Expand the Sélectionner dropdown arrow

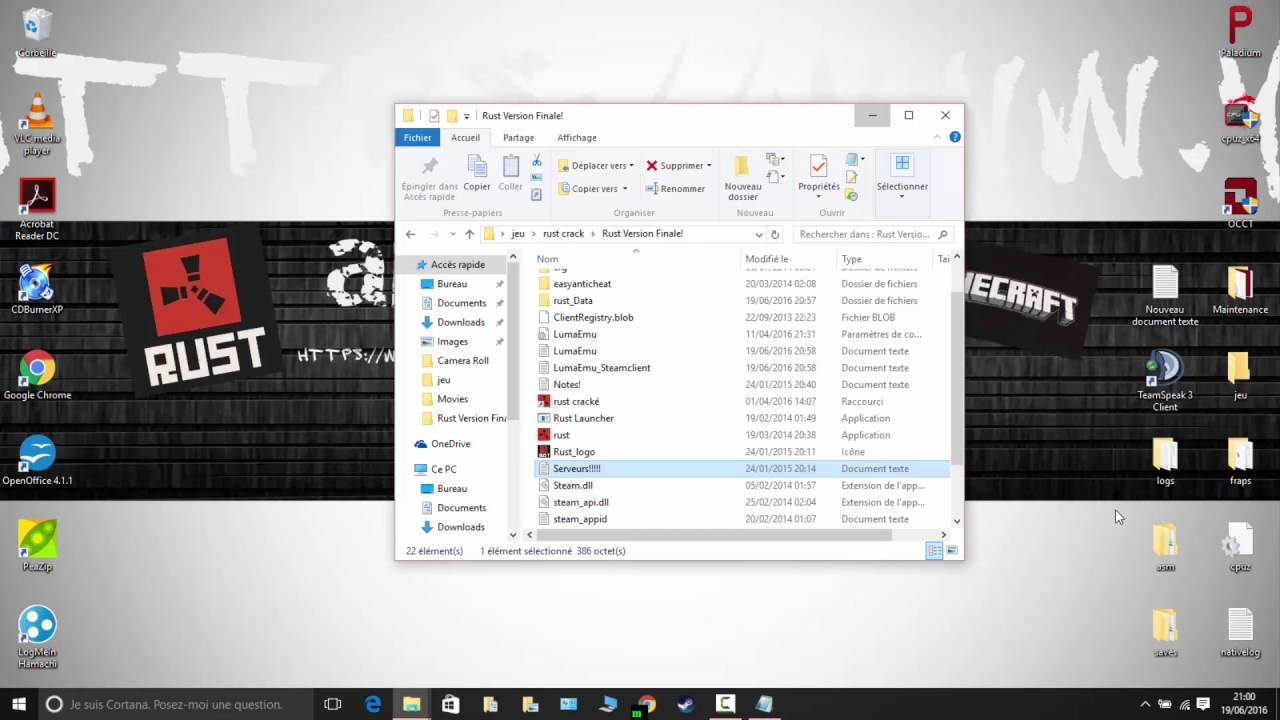pyautogui.click(x=902, y=196)
